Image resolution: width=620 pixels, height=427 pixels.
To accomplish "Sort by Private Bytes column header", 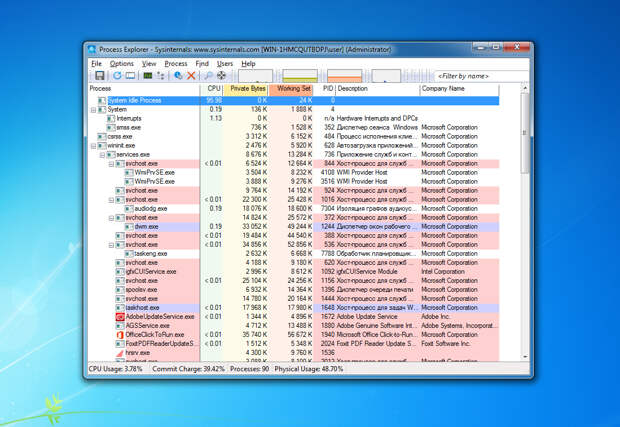I will point(246,89).
